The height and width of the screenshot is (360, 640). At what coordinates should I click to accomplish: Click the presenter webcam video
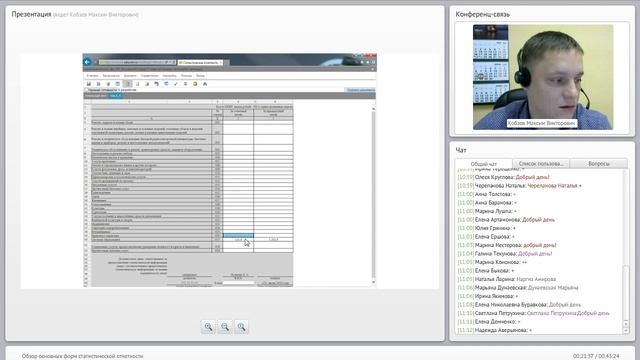click(543, 77)
